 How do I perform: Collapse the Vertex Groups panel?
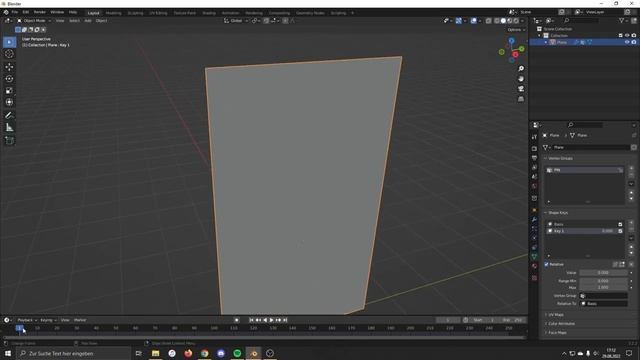point(559,158)
